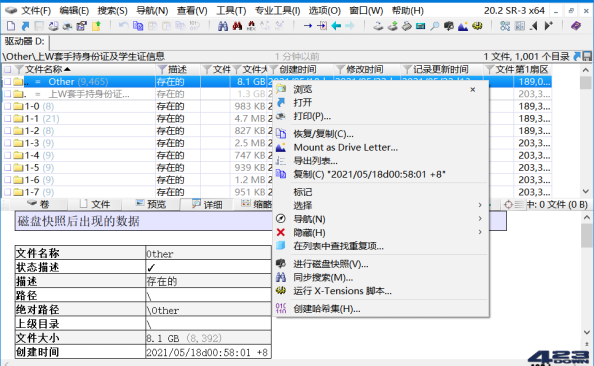Viewport: 594px width, 366px height.
Task: Click the details panel scrollbar up arrow
Action: coord(587,217)
